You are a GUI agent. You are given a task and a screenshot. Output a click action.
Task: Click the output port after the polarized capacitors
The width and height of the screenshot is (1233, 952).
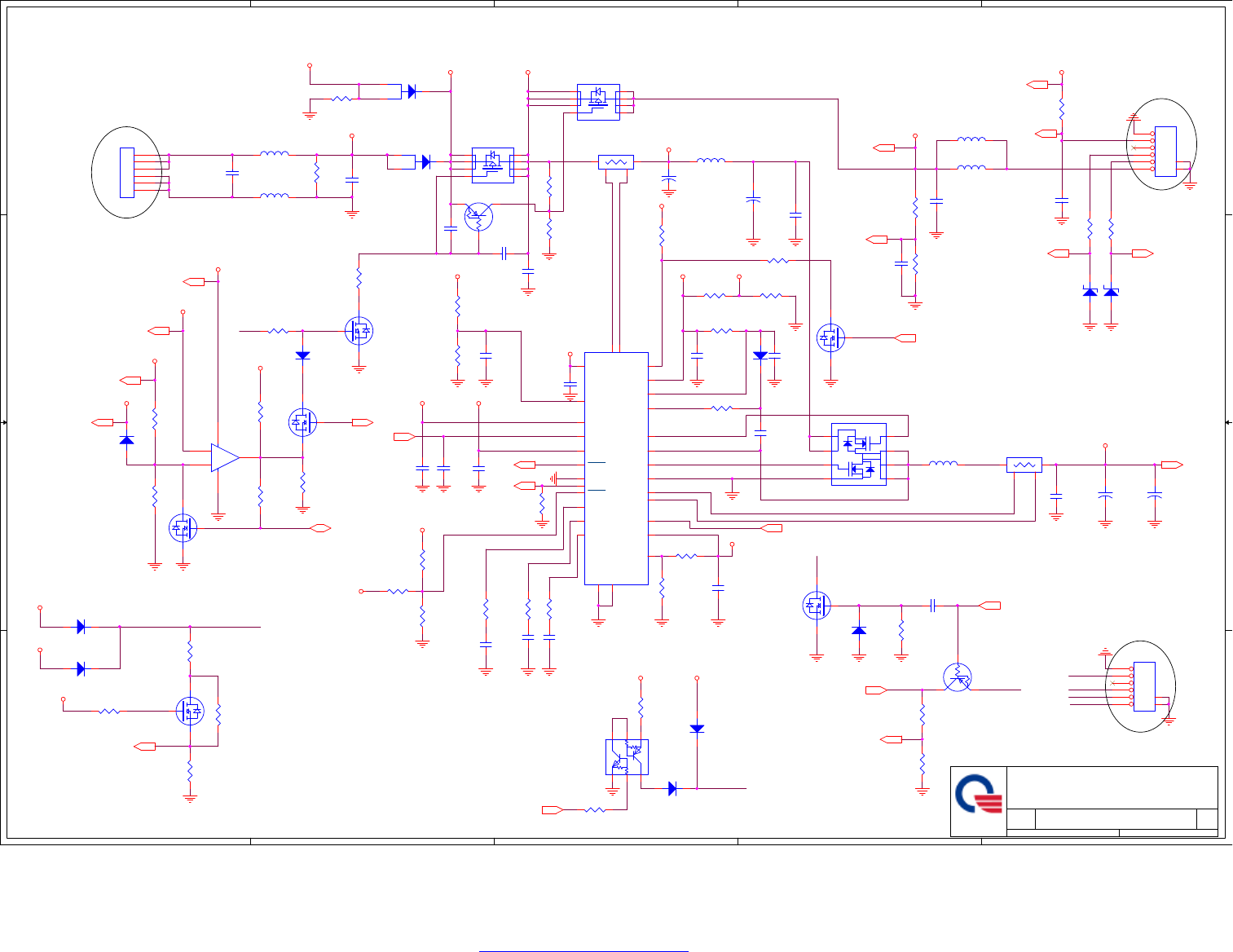[1173, 465]
